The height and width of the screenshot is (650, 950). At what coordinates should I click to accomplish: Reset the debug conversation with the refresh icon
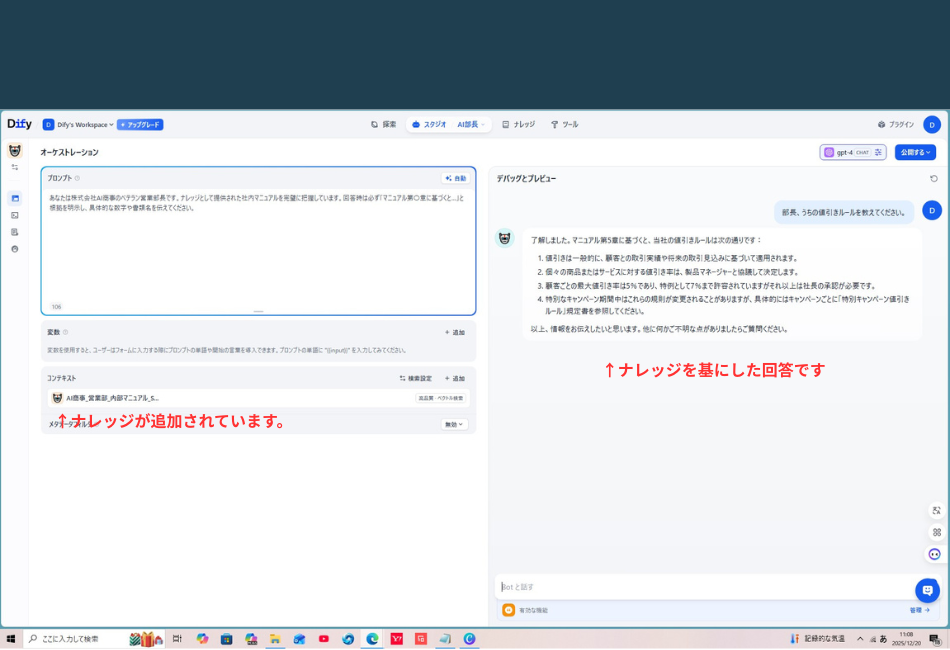pyautogui.click(x=935, y=179)
